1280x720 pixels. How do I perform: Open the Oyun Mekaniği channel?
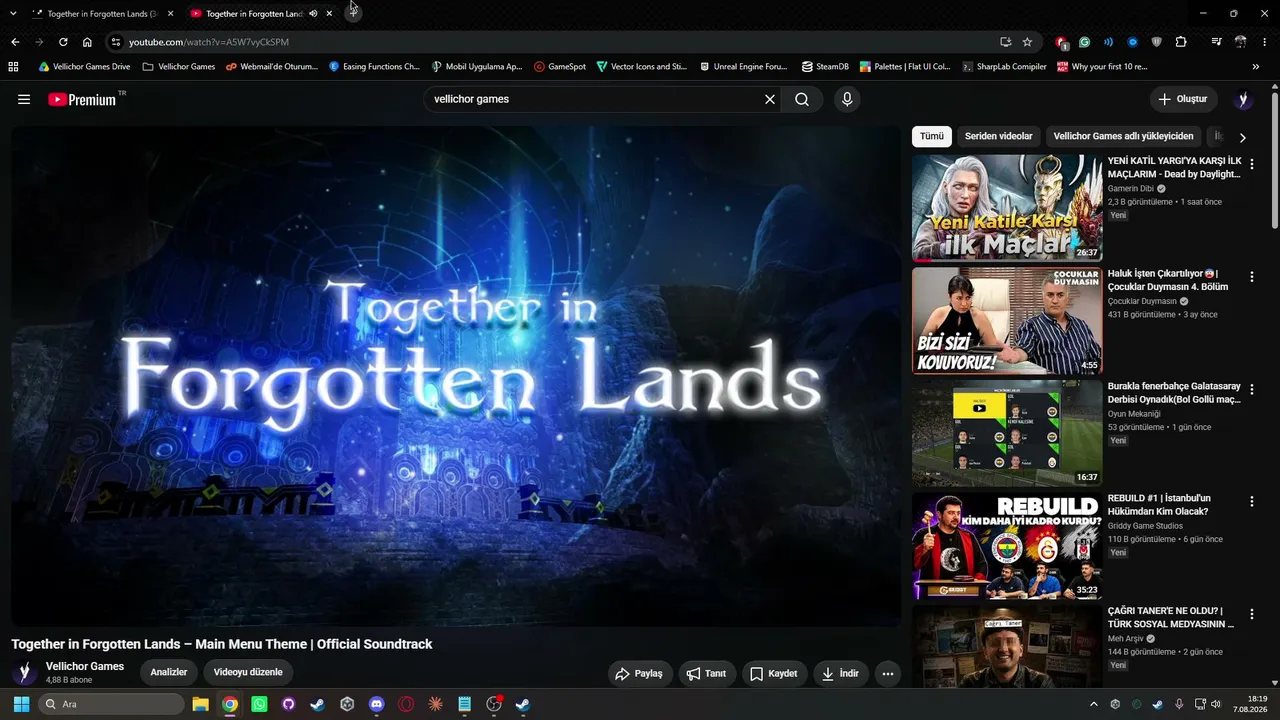click(1134, 413)
